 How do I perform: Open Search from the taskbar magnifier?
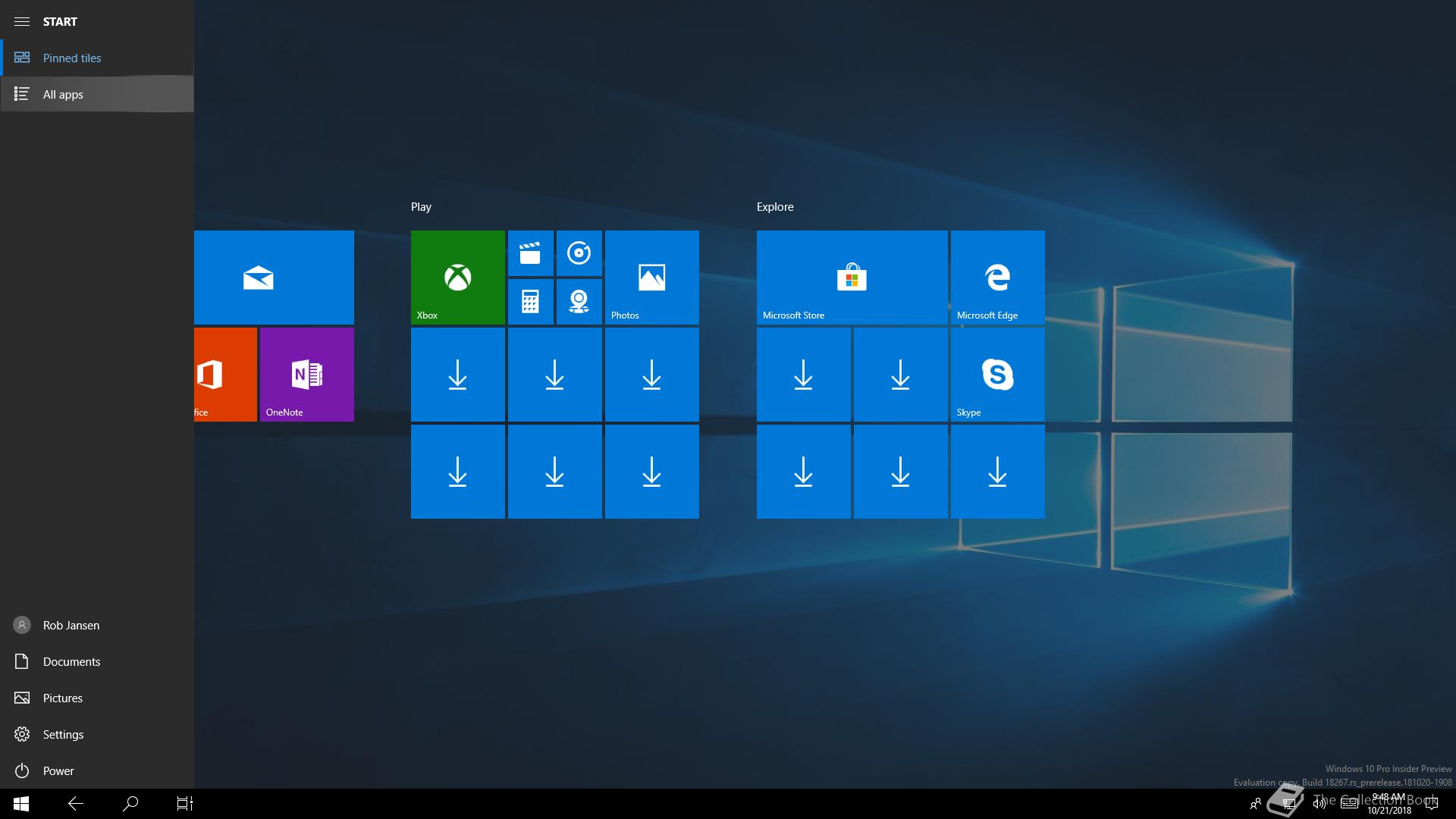[x=130, y=804]
